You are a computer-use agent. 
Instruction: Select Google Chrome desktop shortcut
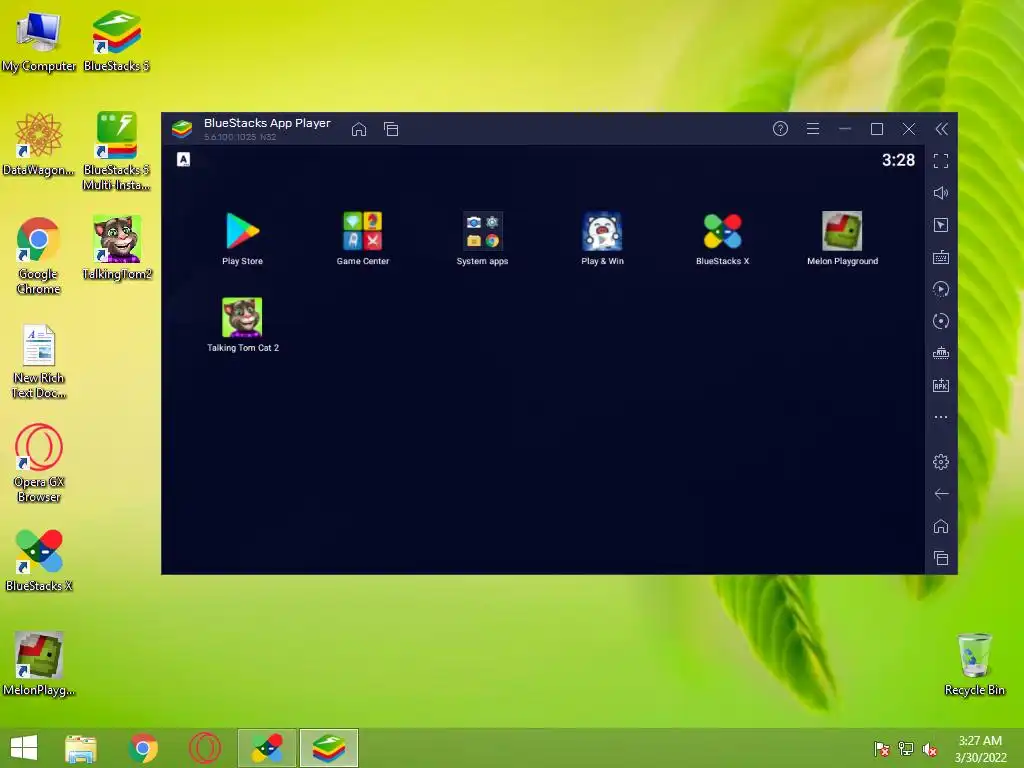pyautogui.click(x=39, y=255)
